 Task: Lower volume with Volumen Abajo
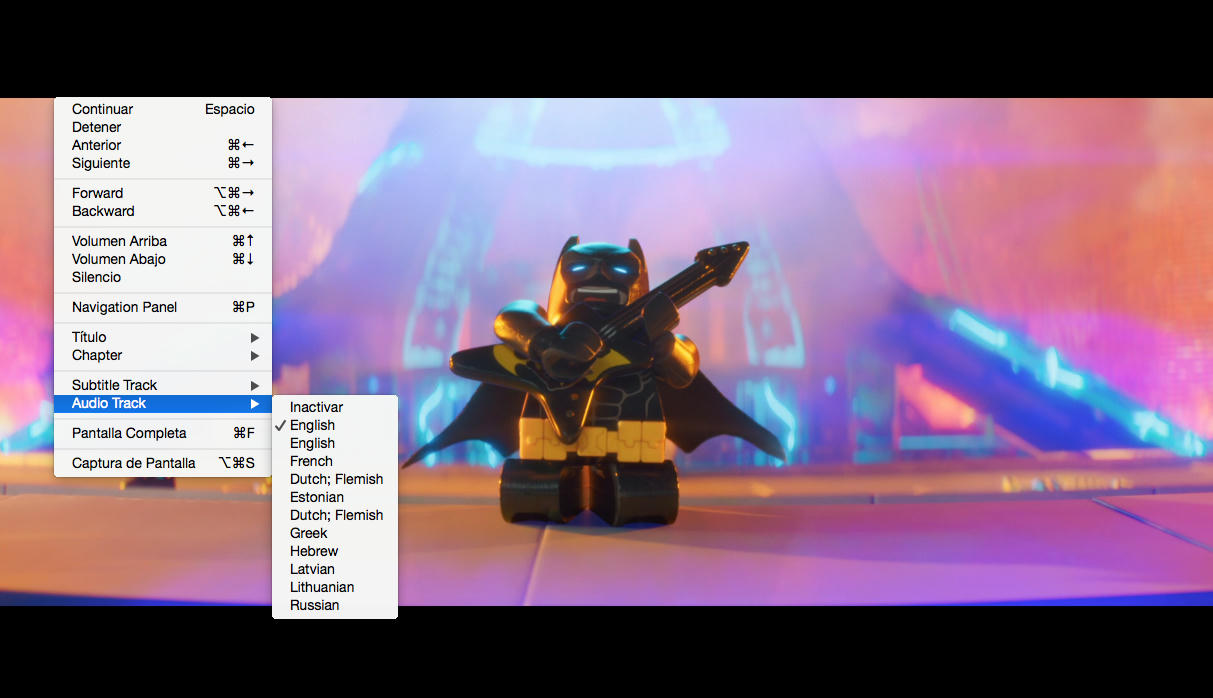click(x=119, y=259)
